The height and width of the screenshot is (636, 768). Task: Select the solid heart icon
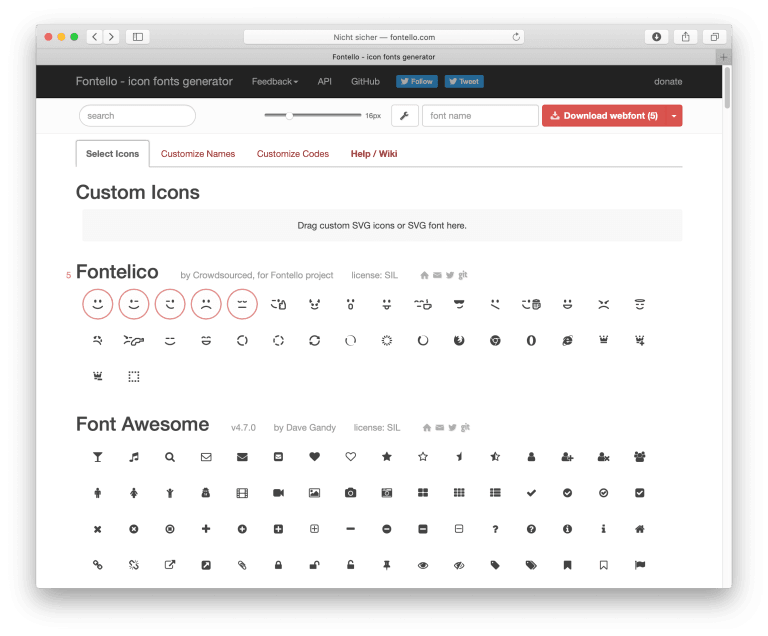coord(314,457)
